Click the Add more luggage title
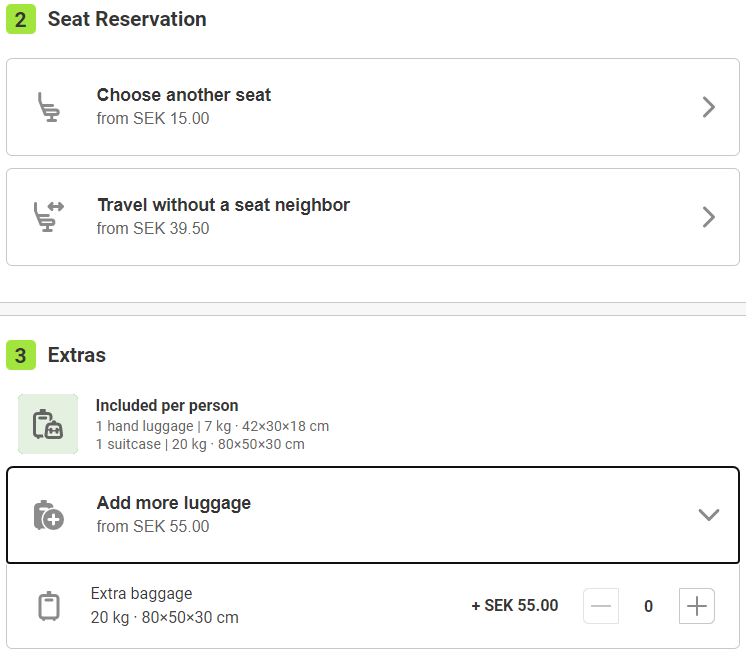Screen dimensions: 746x654 174,503
